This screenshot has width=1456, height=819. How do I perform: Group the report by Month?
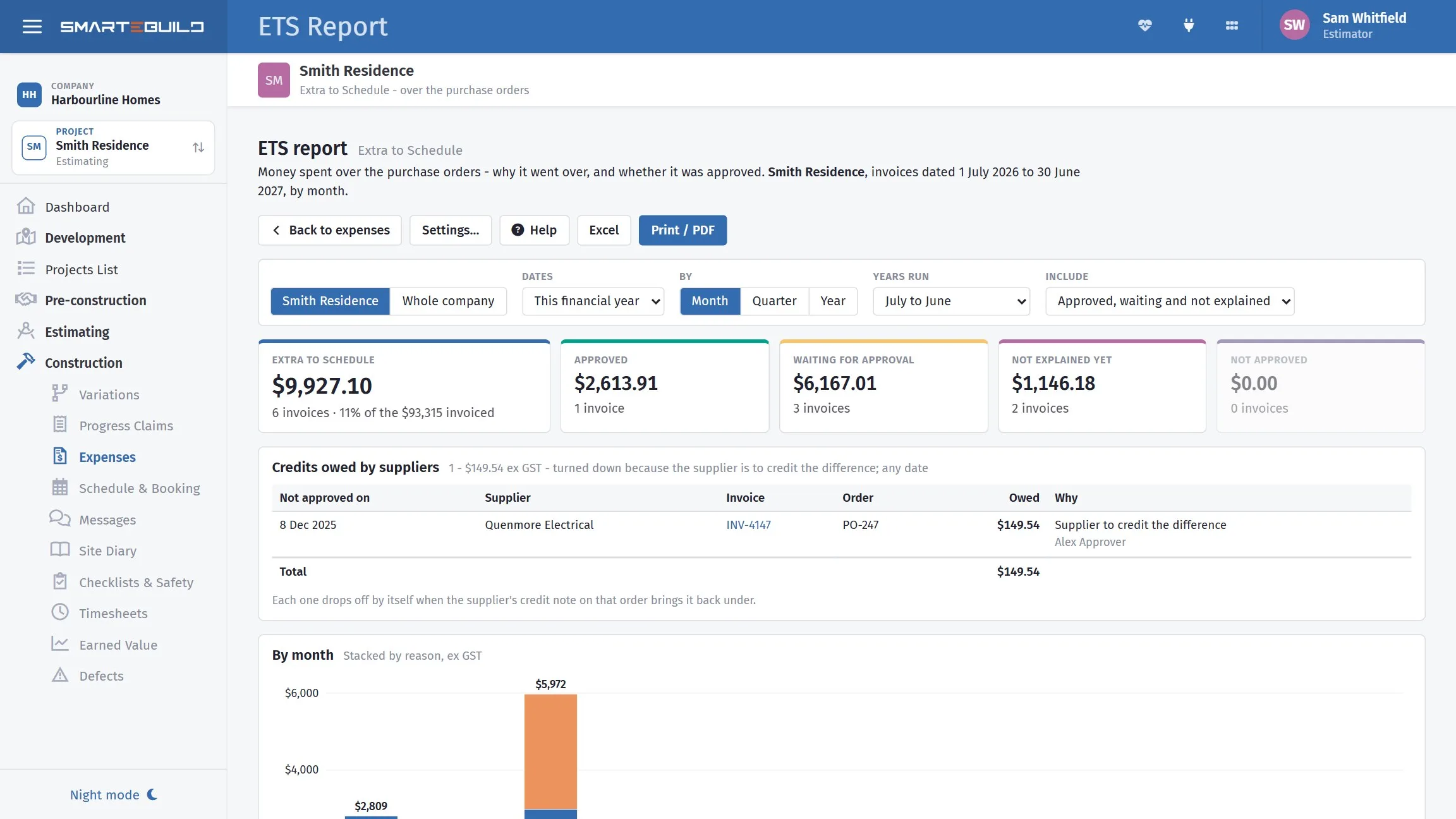(x=710, y=301)
